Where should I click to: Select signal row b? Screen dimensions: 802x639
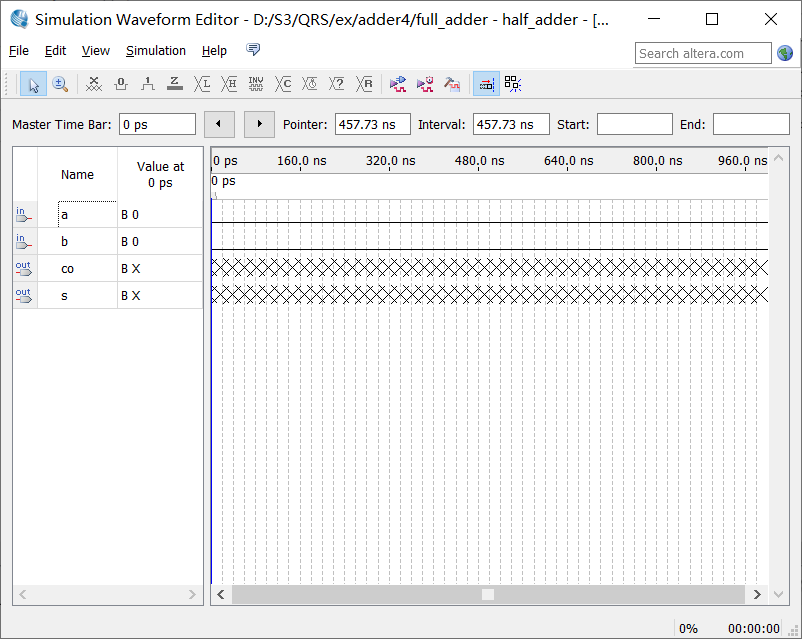coord(108,241)
